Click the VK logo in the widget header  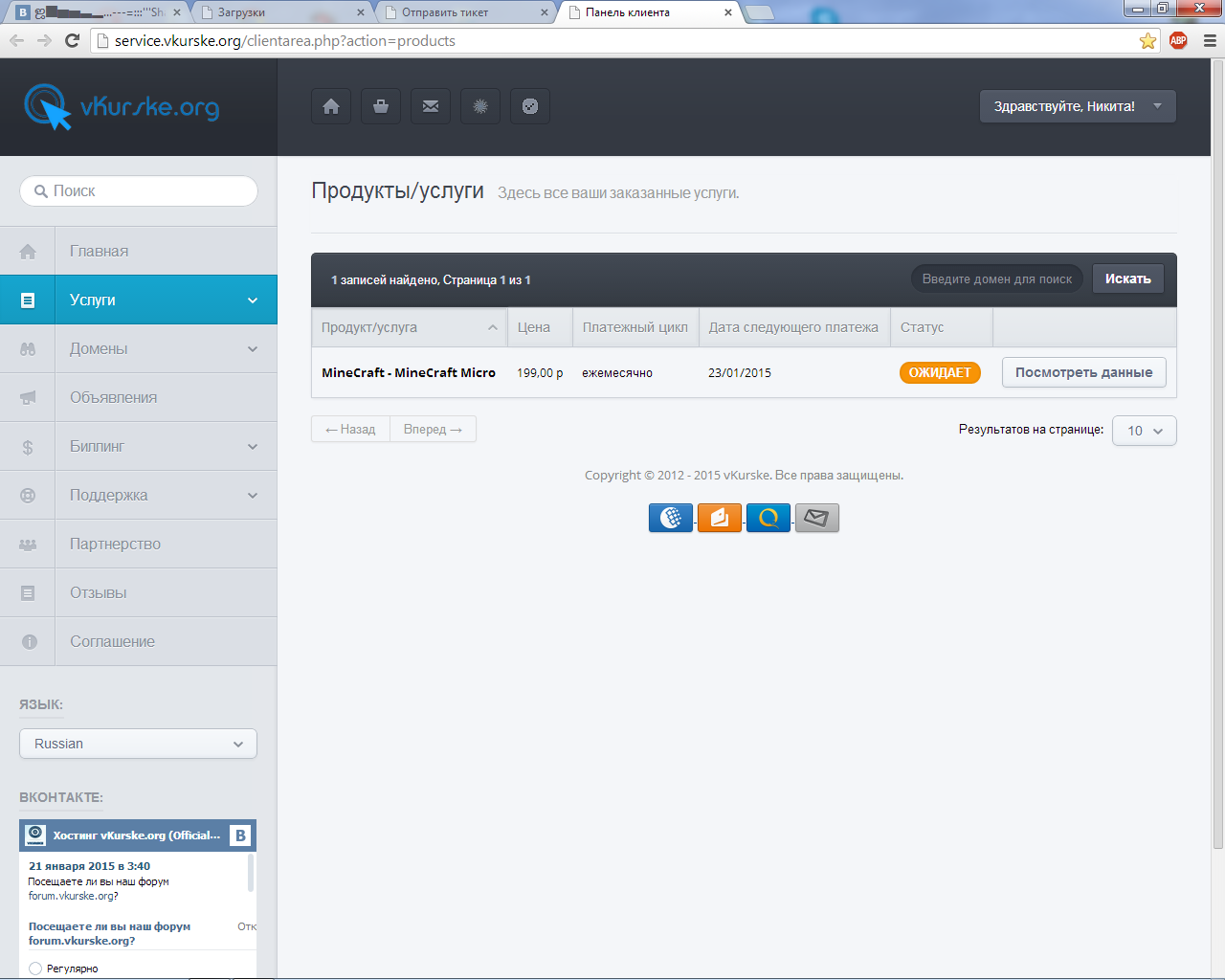point(240,835)
